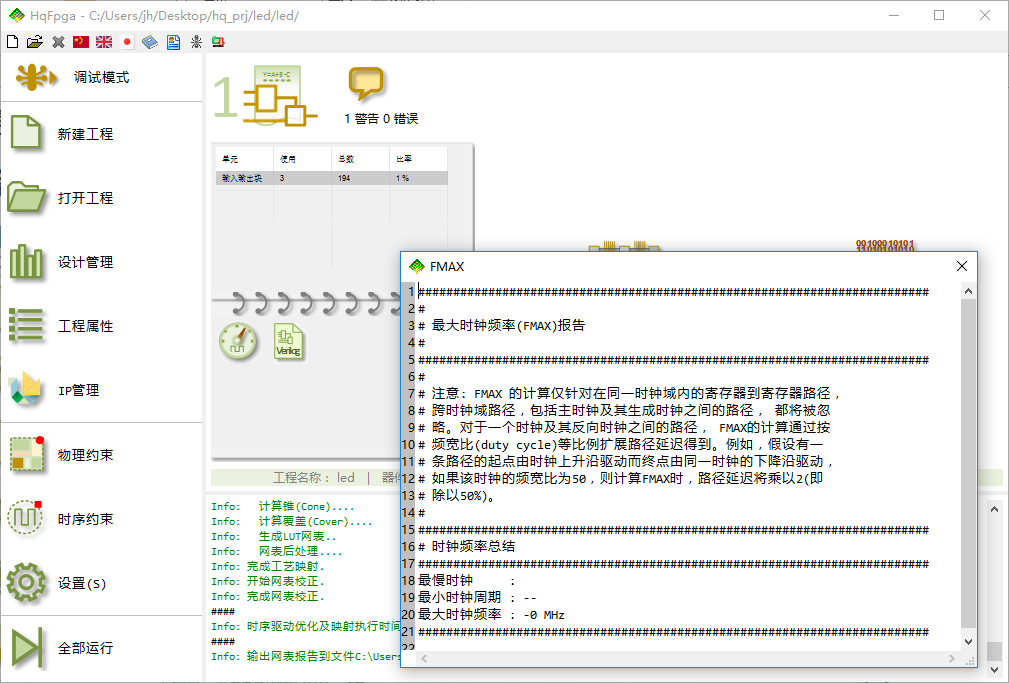Open the Verilog netlist file icon
Image resolution: width=1009 pixels, height=683 pixels.
(x=289, y=341)
